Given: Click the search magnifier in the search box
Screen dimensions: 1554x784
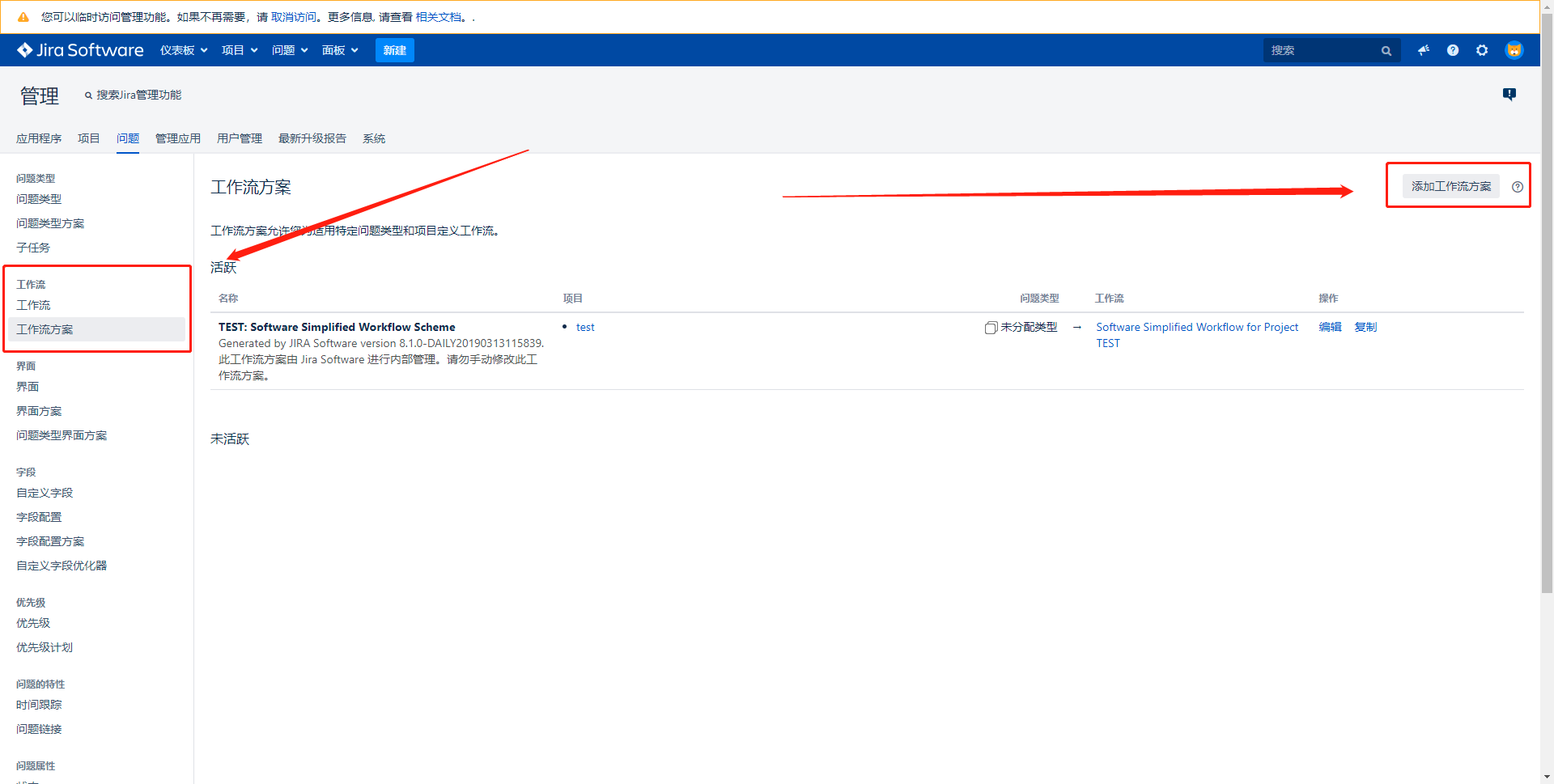Looking at the screenshot, I should pyautogui.click(x=1386, y=49).
